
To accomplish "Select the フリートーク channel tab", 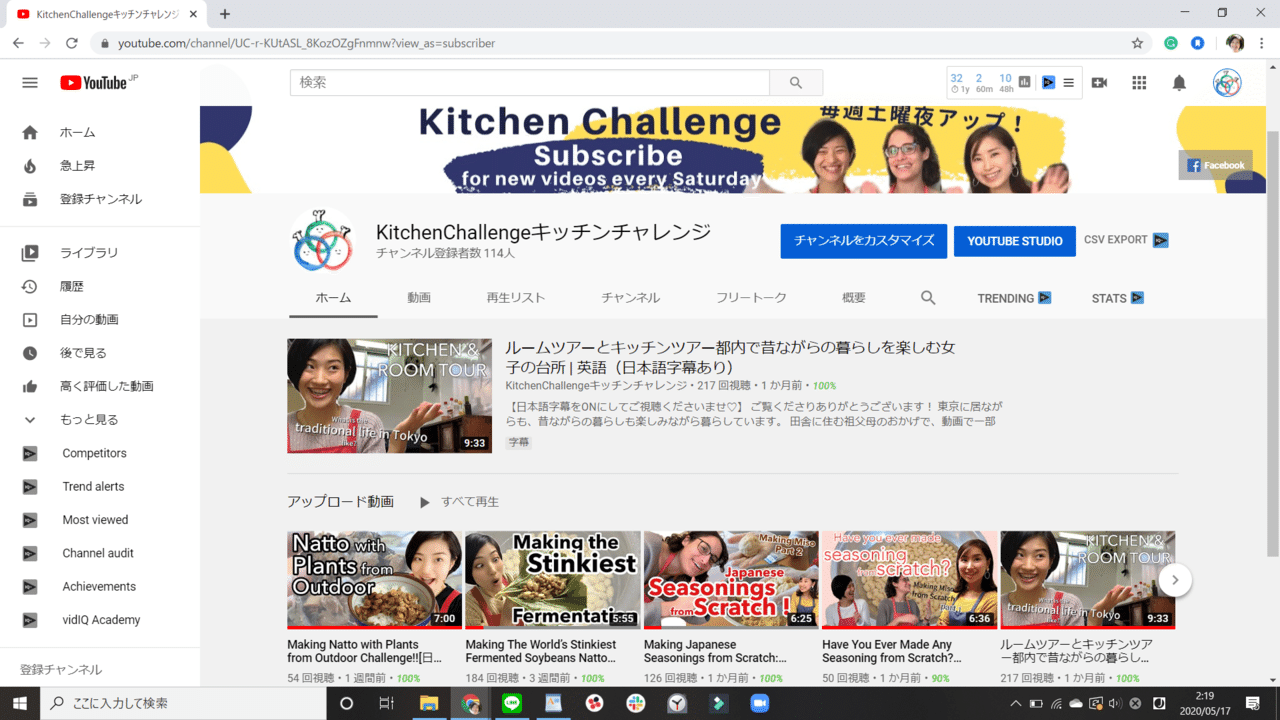I will (751, 298).
